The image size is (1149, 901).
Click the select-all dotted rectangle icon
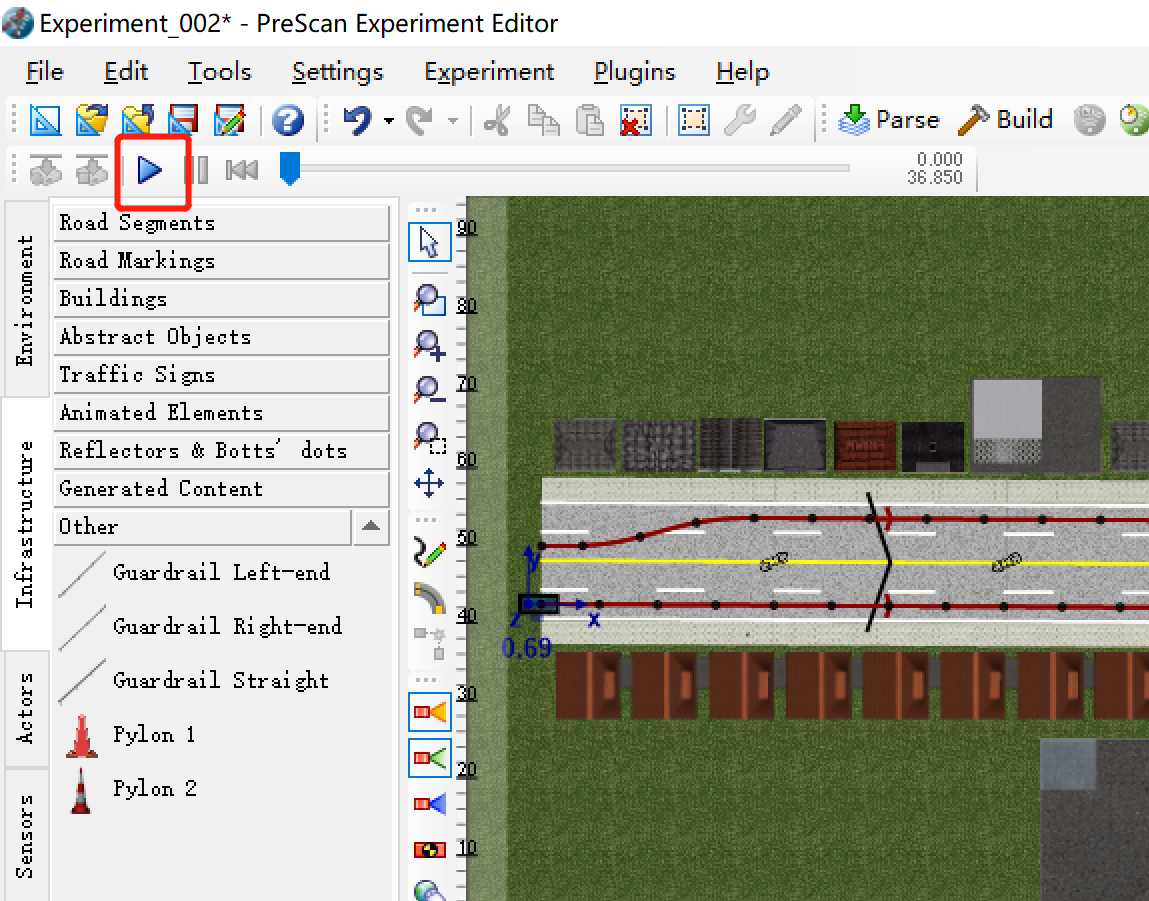pyautogui.click(x=693, y=120)
